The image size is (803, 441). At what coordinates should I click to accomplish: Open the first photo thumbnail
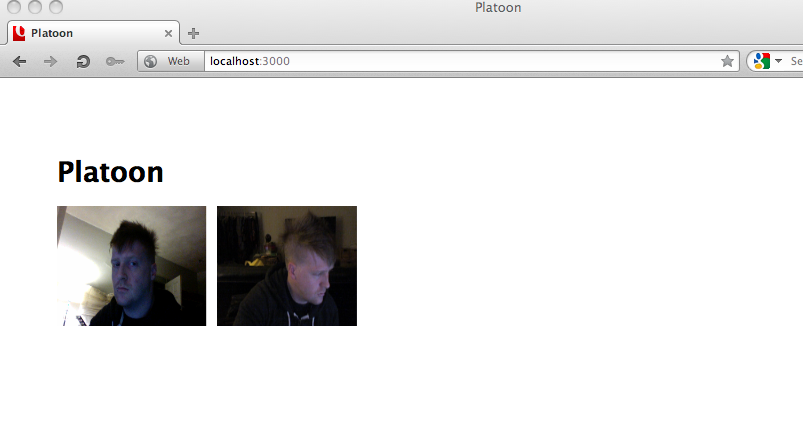[131, 266]
